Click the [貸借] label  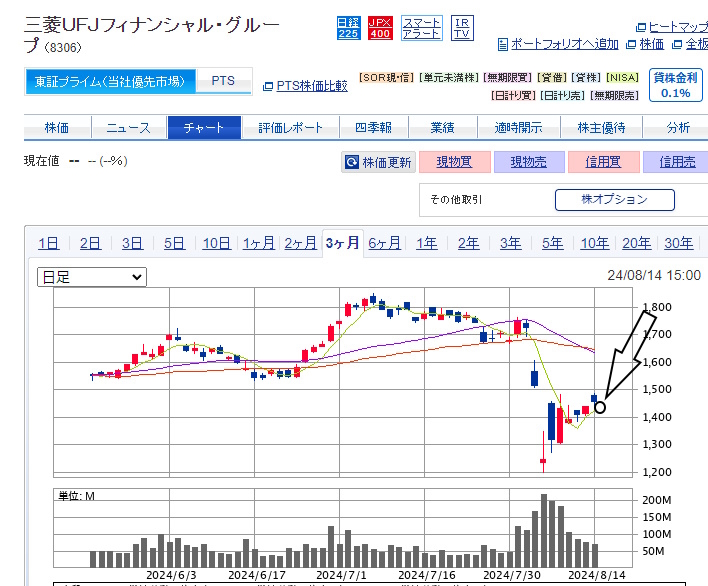click(552, 78)
